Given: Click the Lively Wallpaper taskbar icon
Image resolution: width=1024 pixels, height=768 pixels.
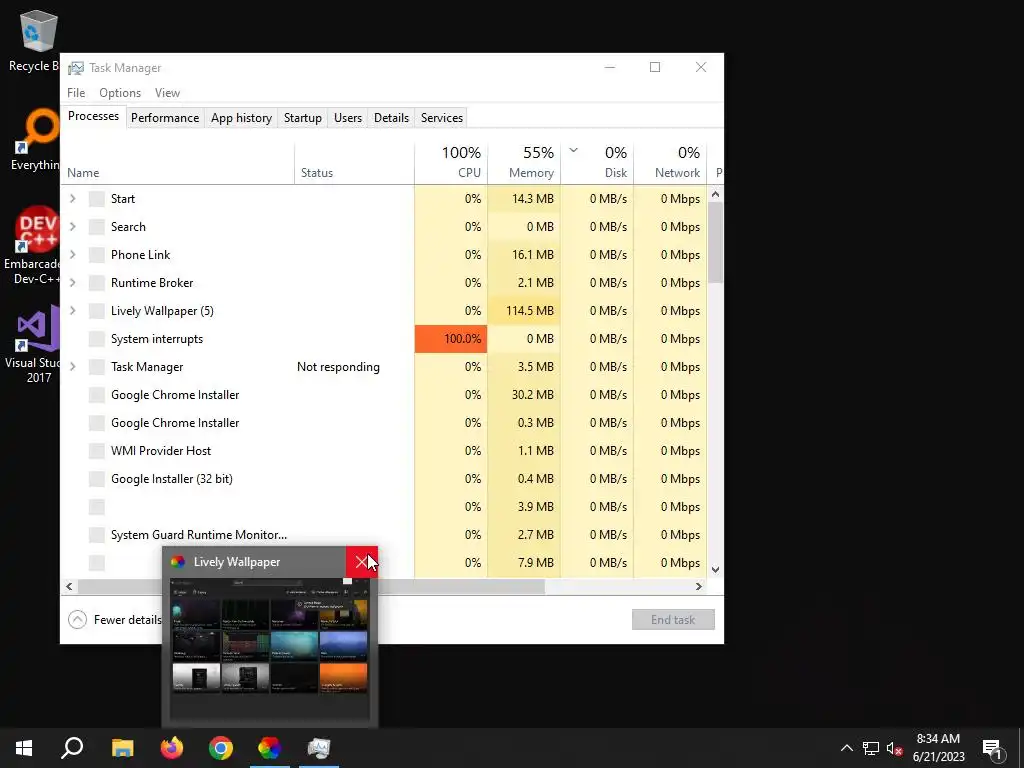Looking at the screenshot, I should [269, 748].
